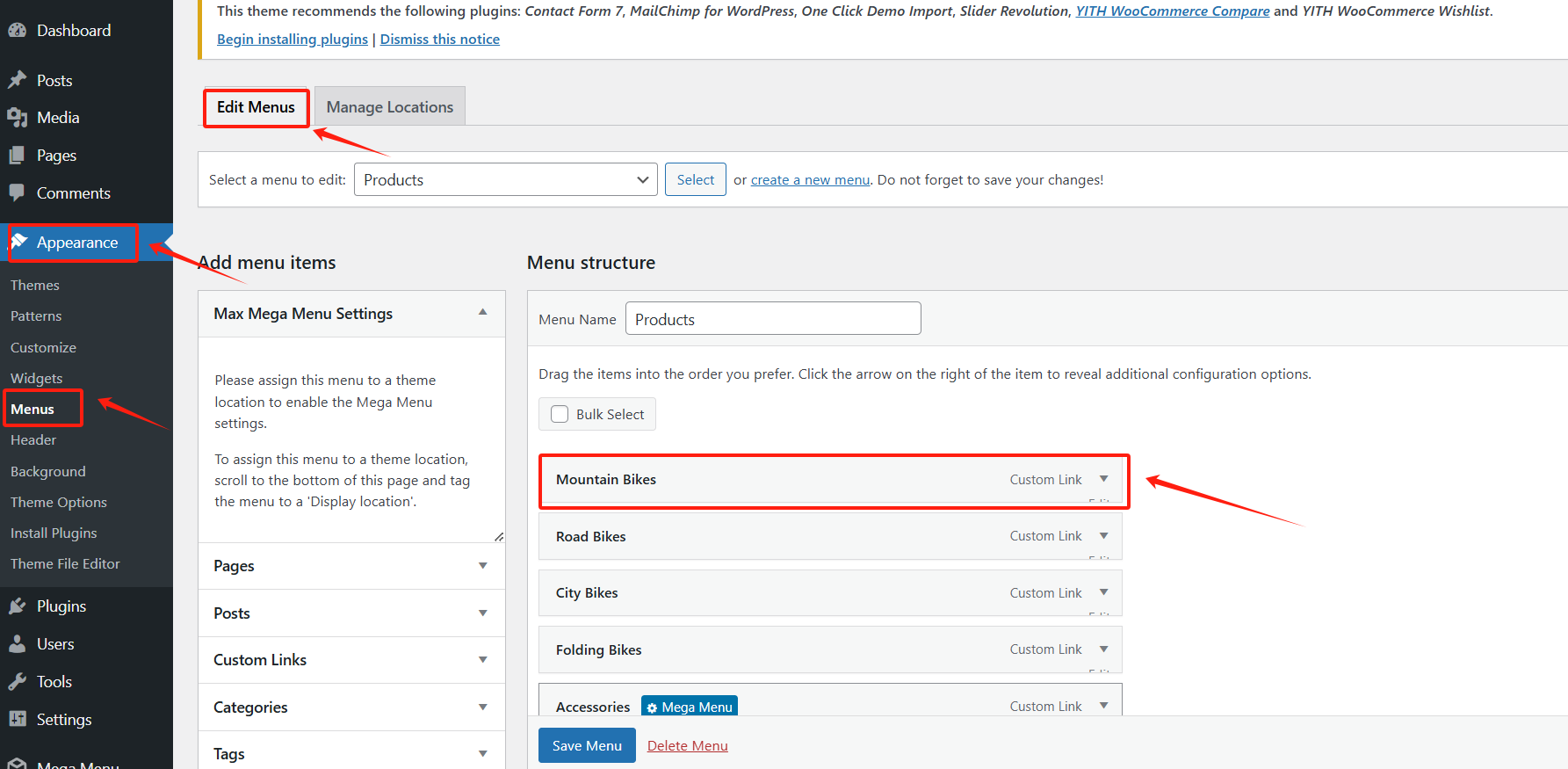This screenshot has width=1568, height=769.
Task: Expand the Categories accordion section
Action: click(482, 707)
